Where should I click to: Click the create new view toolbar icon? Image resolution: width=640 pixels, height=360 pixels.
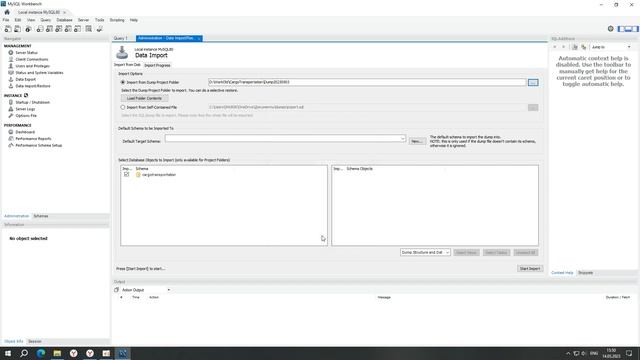pos(59,29)
